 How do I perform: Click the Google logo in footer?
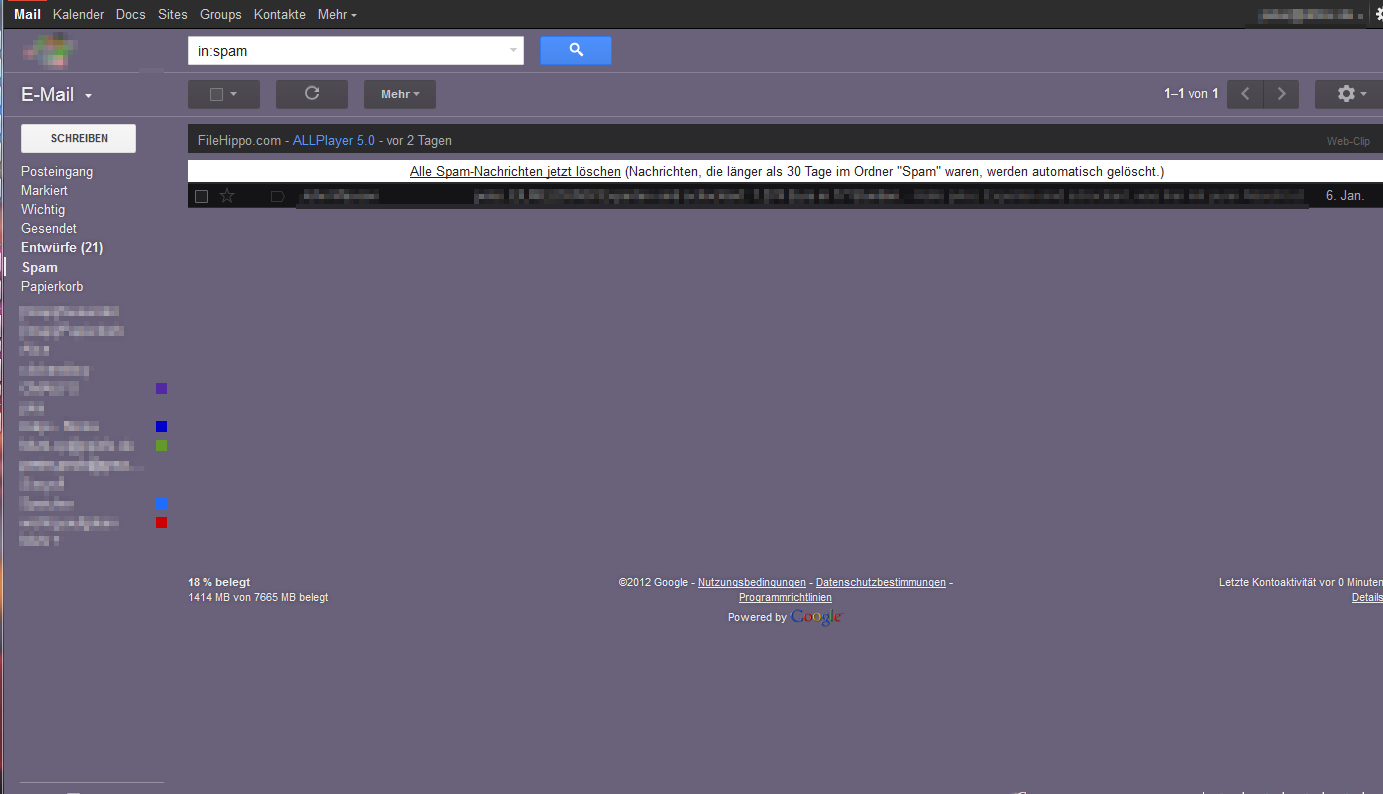(816, 617)
